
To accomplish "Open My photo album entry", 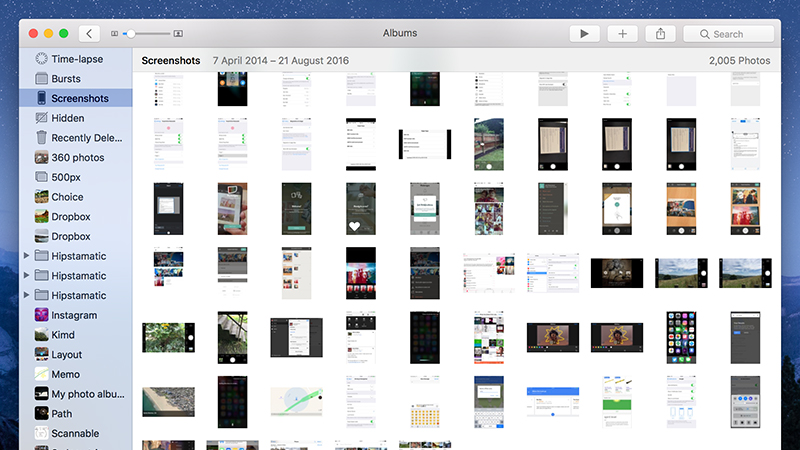I will [x=76, y=394].
